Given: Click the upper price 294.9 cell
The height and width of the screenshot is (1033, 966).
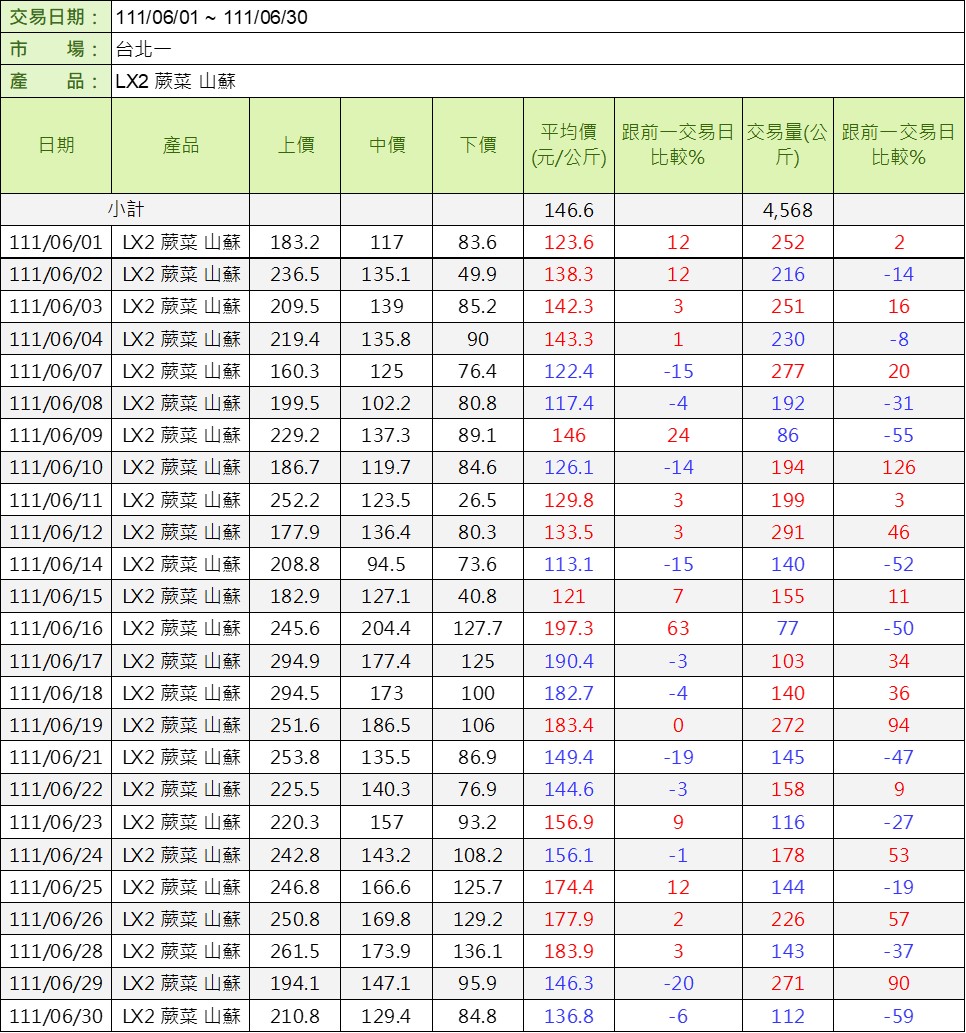Looking at the screenshot, I should point(295,660).
